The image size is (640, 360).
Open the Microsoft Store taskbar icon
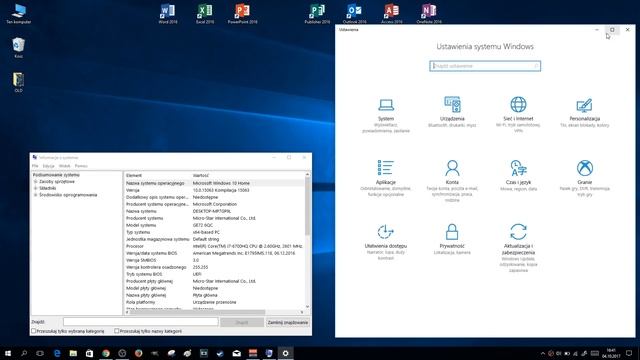tap(89, 353)
